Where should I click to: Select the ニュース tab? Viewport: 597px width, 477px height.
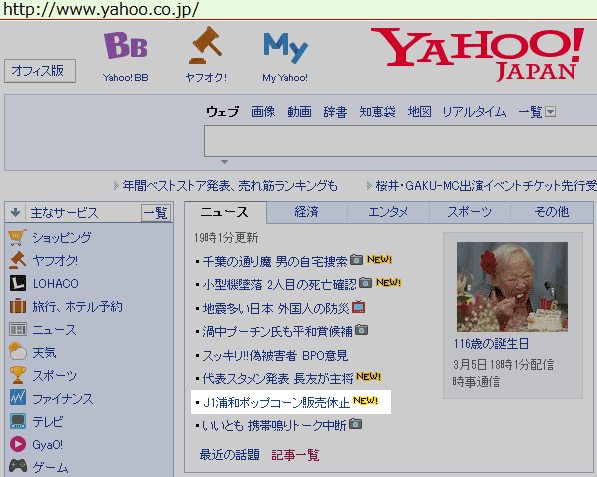(225, 212)
